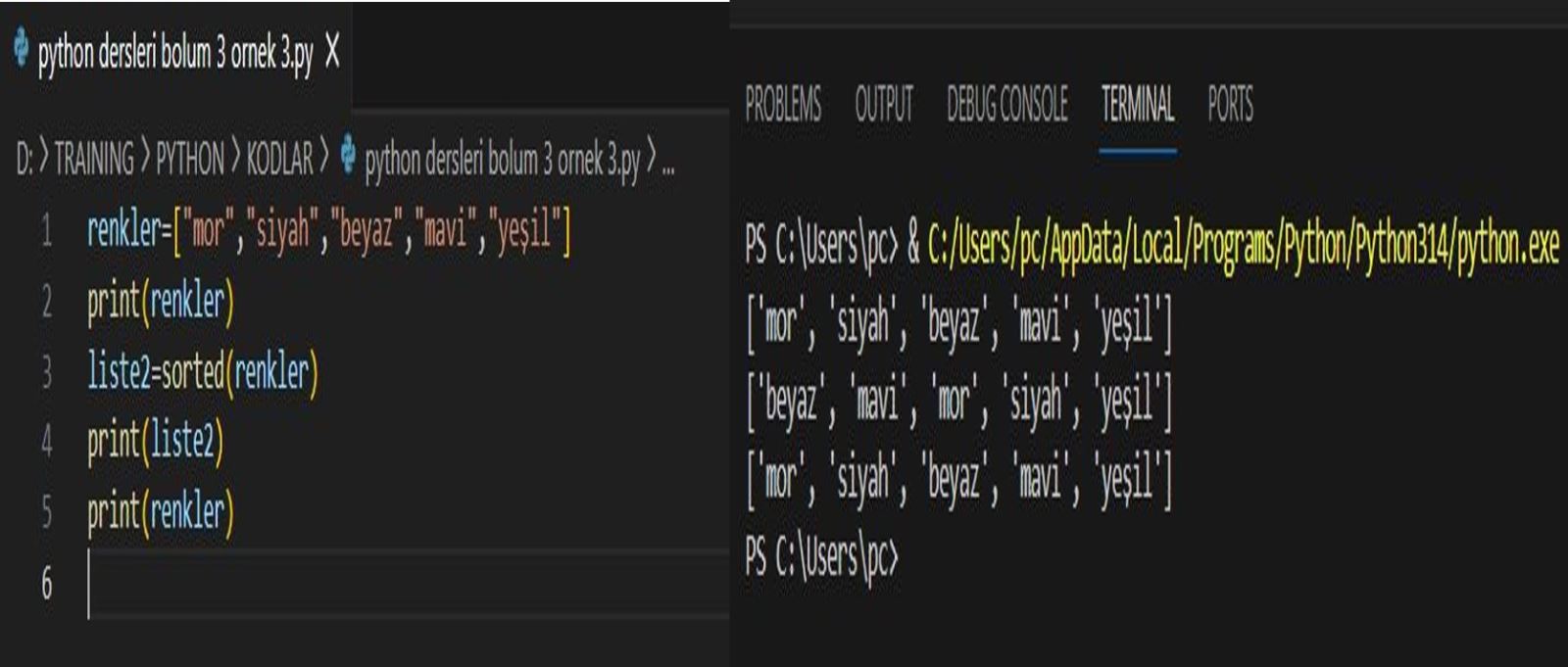Select line 1 via its line number
The width and height of the screenshot is (1568, 667).
pyautogui.click(x=46, y=232)
